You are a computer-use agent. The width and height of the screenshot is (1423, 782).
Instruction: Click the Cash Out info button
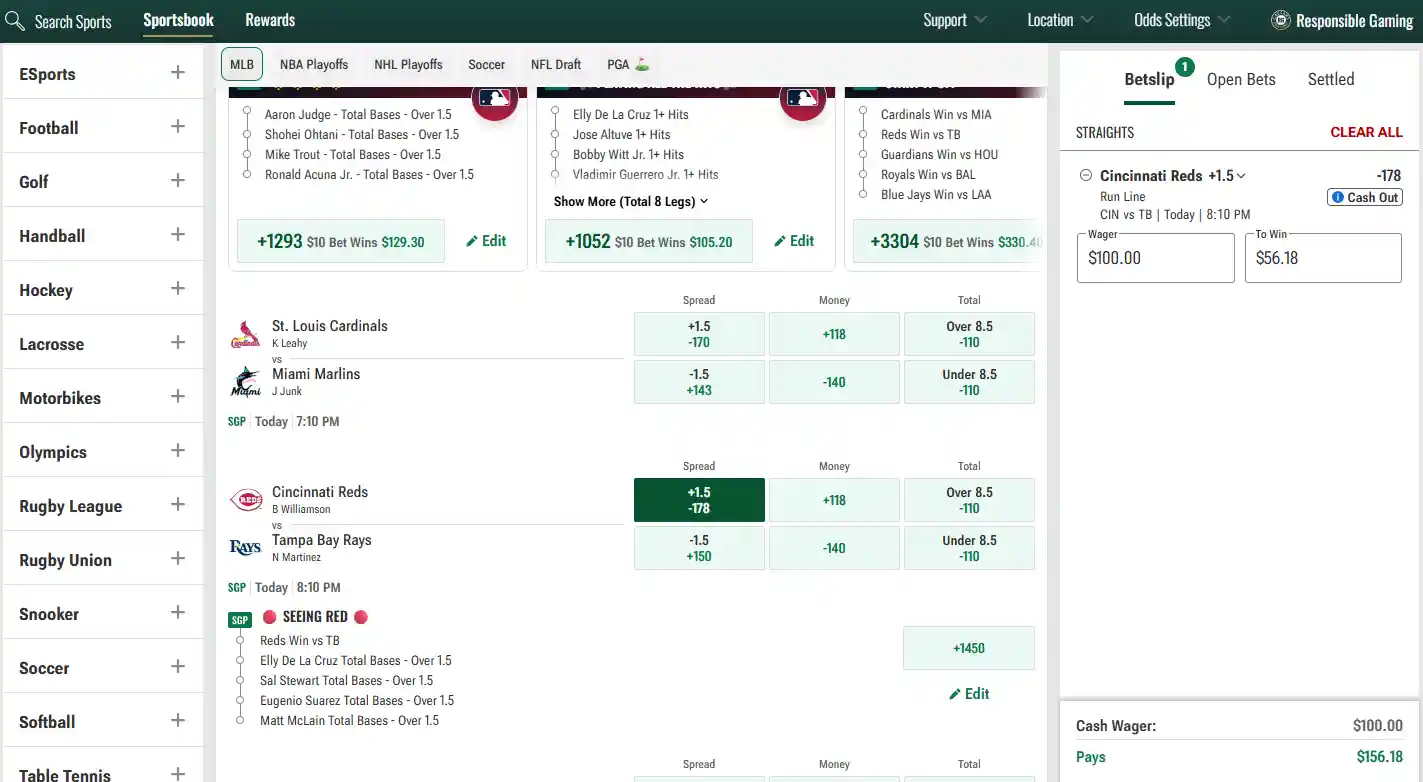click(1364, 197)
